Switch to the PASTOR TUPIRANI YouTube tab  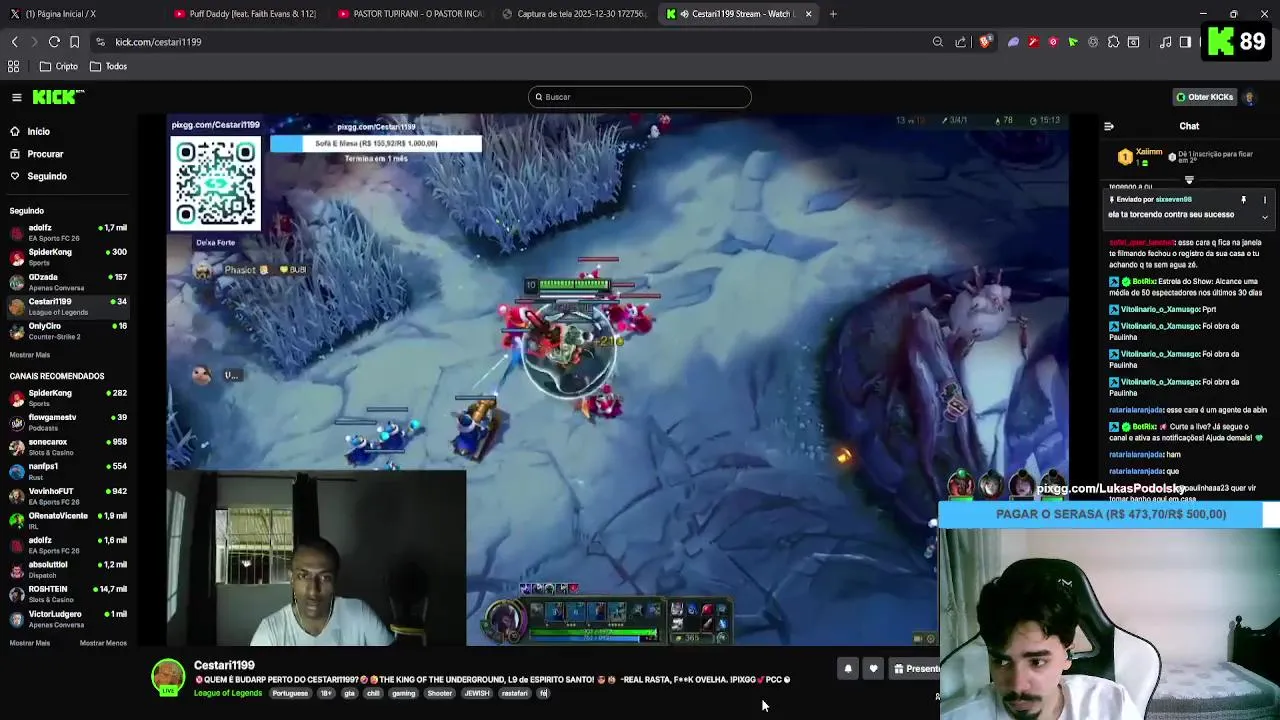(x=410, y=14)
